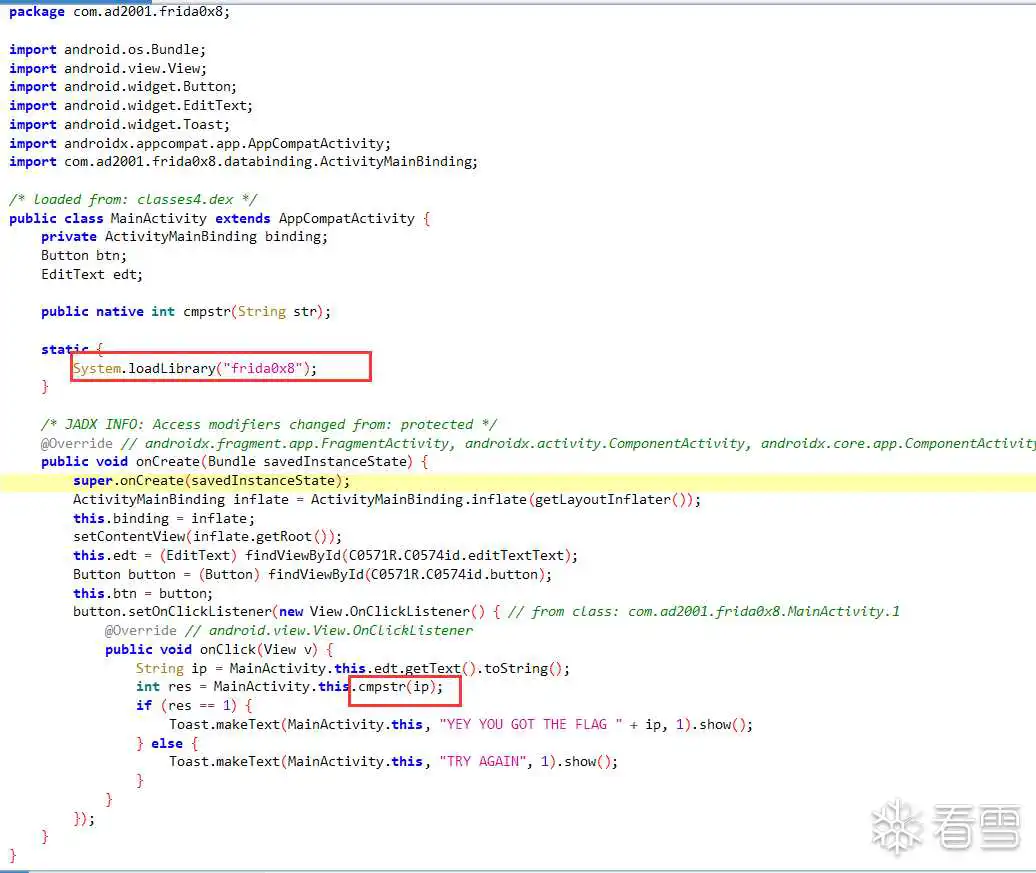Image resolution: width=1036 pixels, height=873 pixels.
Task: Click the ActivityMainBinding import line
Action: pos(243,162)
